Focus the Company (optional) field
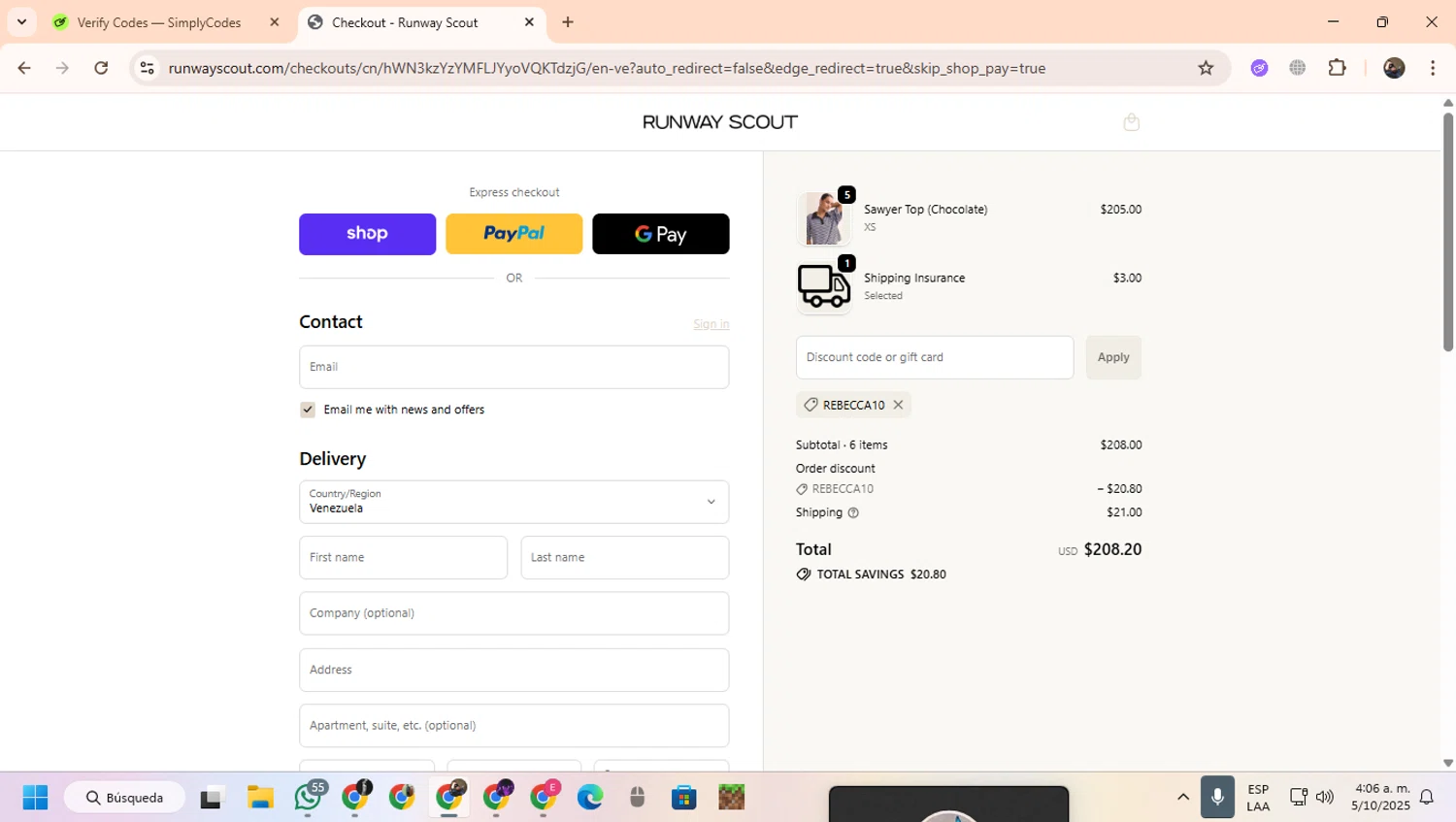The height and width of the screenshot is (822, 1456). (513, 613)
